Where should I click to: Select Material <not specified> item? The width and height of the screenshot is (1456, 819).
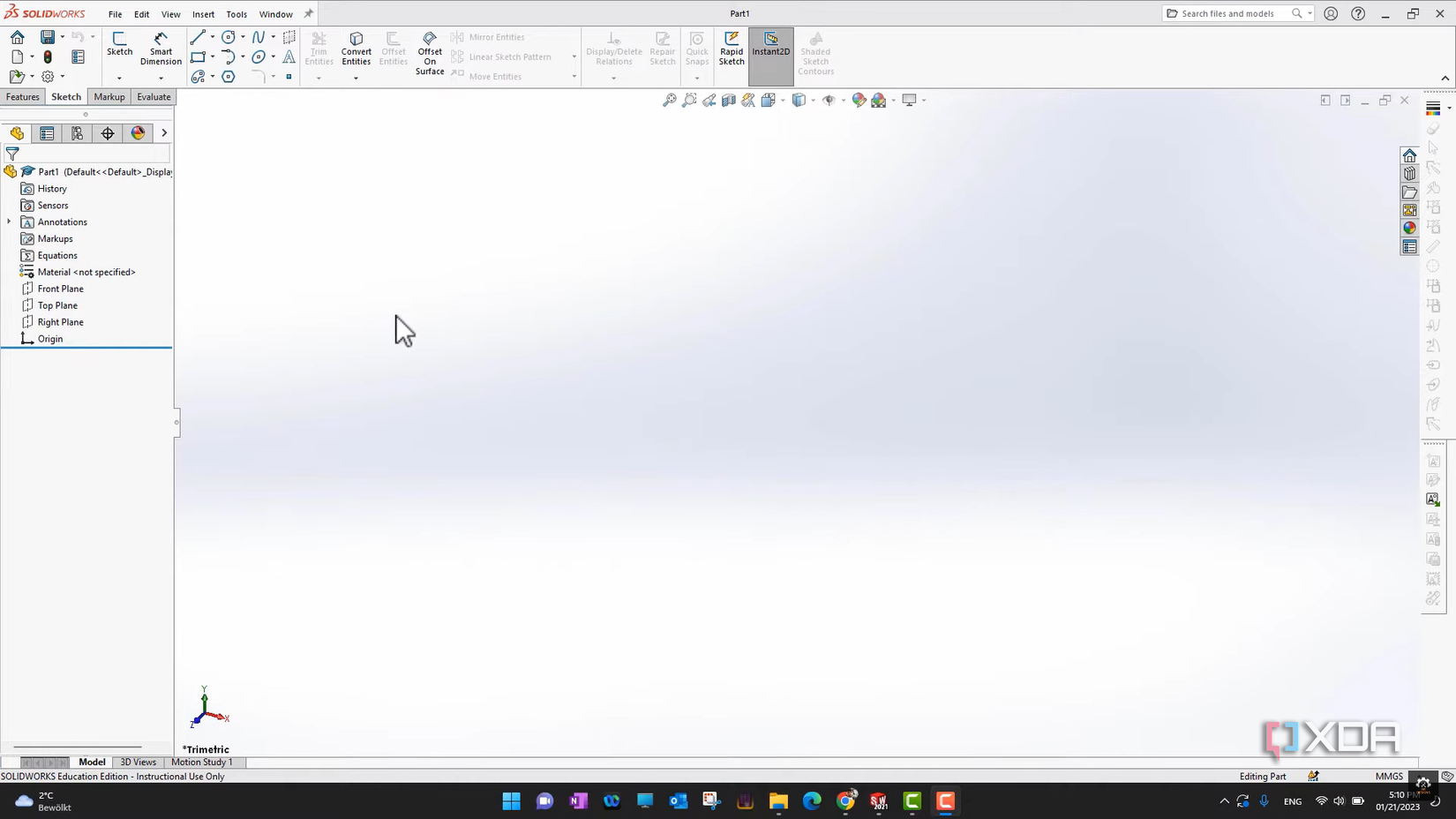(86, 273)
